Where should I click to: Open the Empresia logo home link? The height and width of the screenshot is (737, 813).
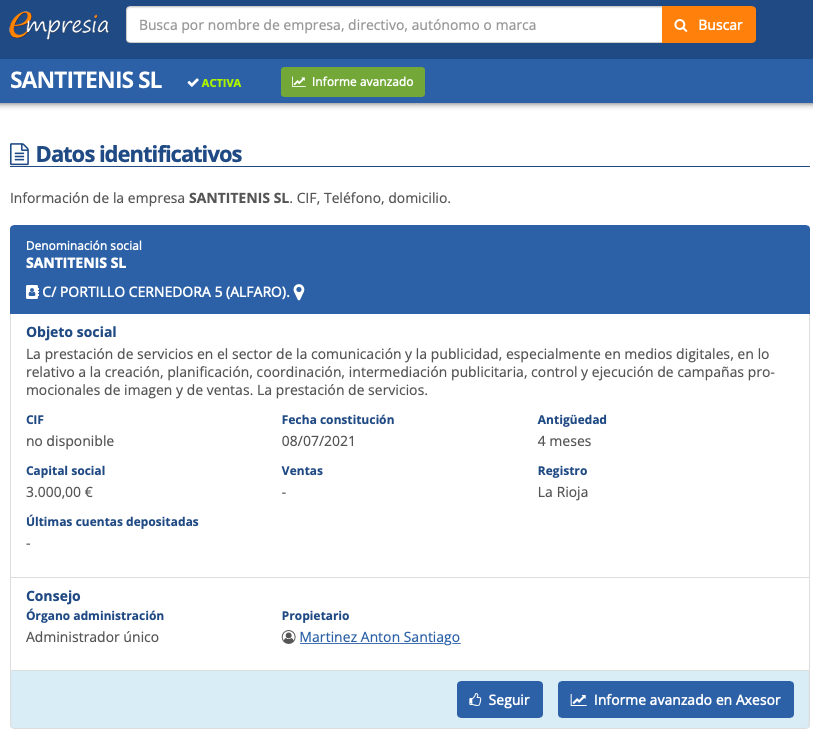click(59, 24)
